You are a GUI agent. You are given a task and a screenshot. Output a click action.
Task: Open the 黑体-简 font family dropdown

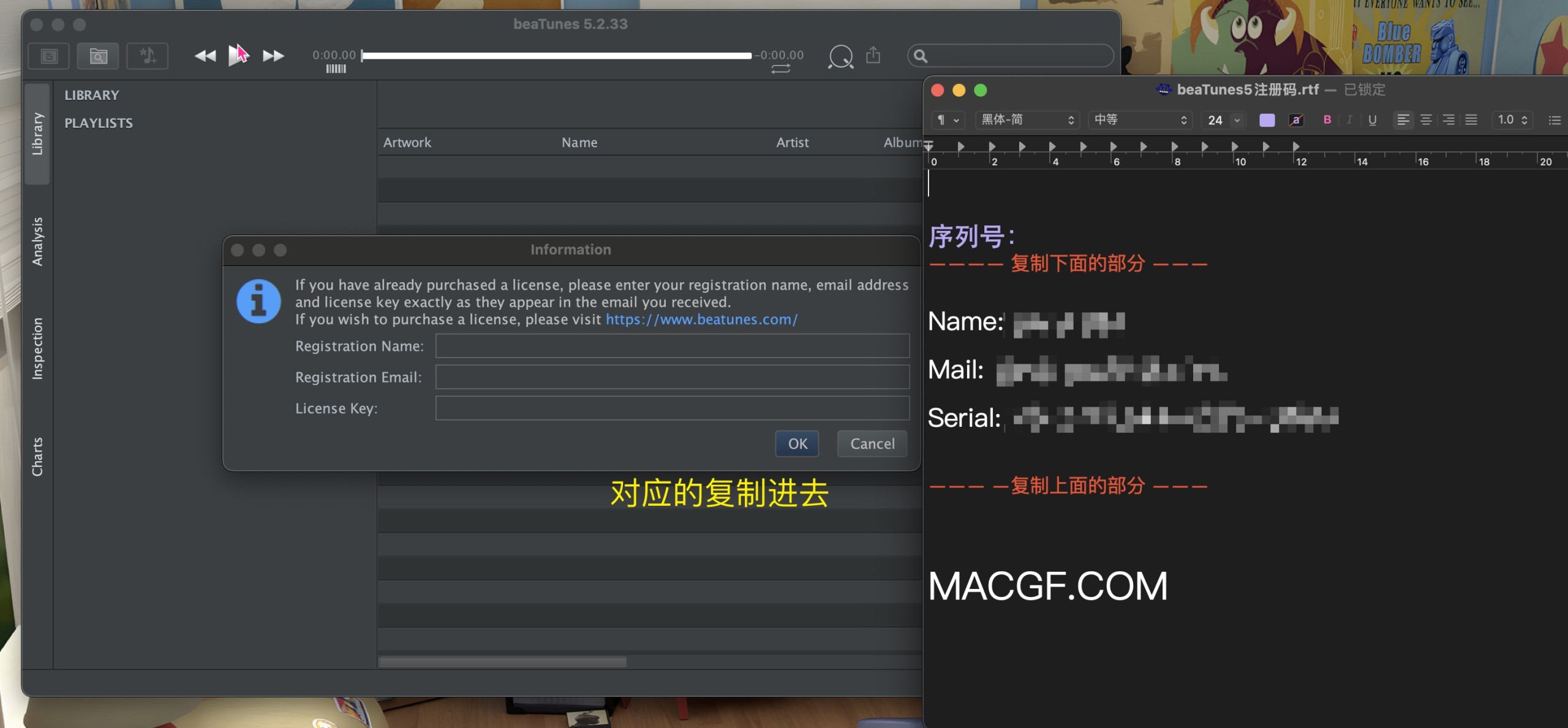coord(1027,120)
